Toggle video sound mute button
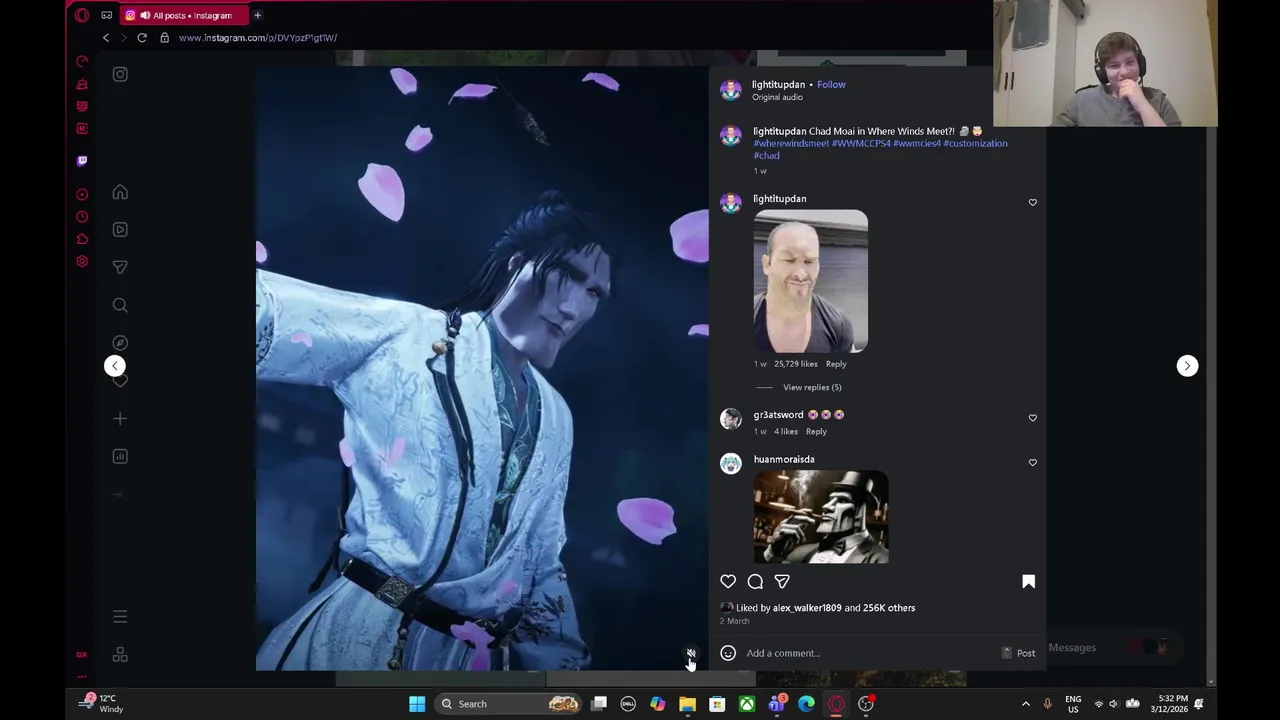 [691, 653]
